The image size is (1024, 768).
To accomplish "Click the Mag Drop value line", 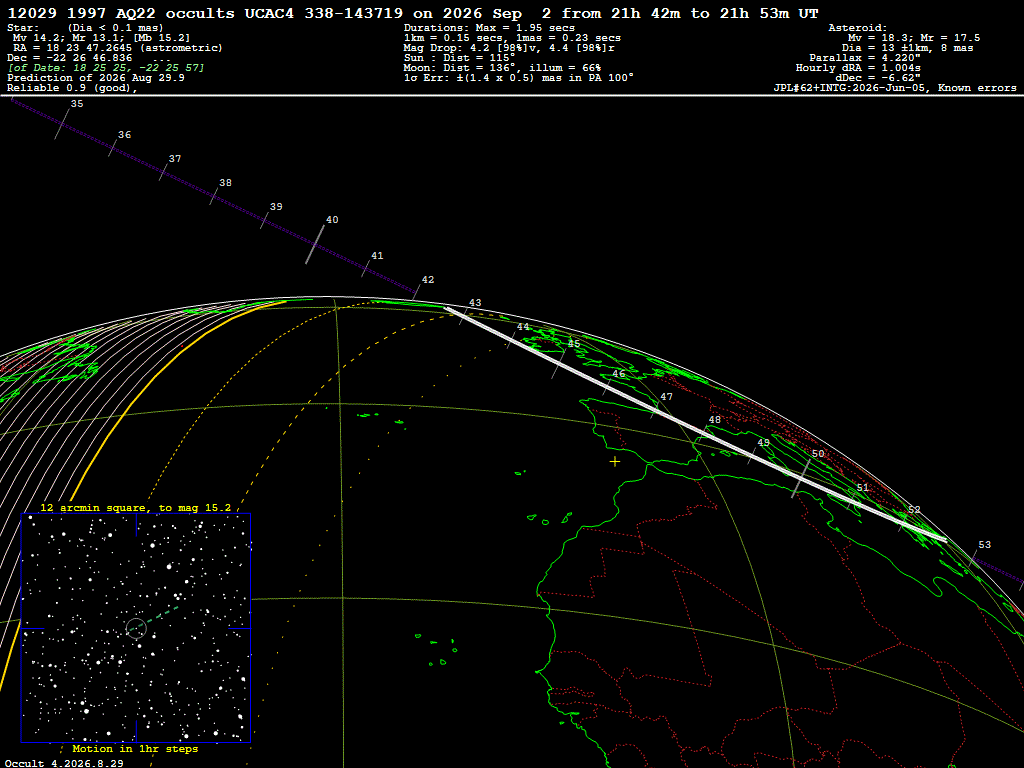I will pyautogui.click(x=509, y=48).
